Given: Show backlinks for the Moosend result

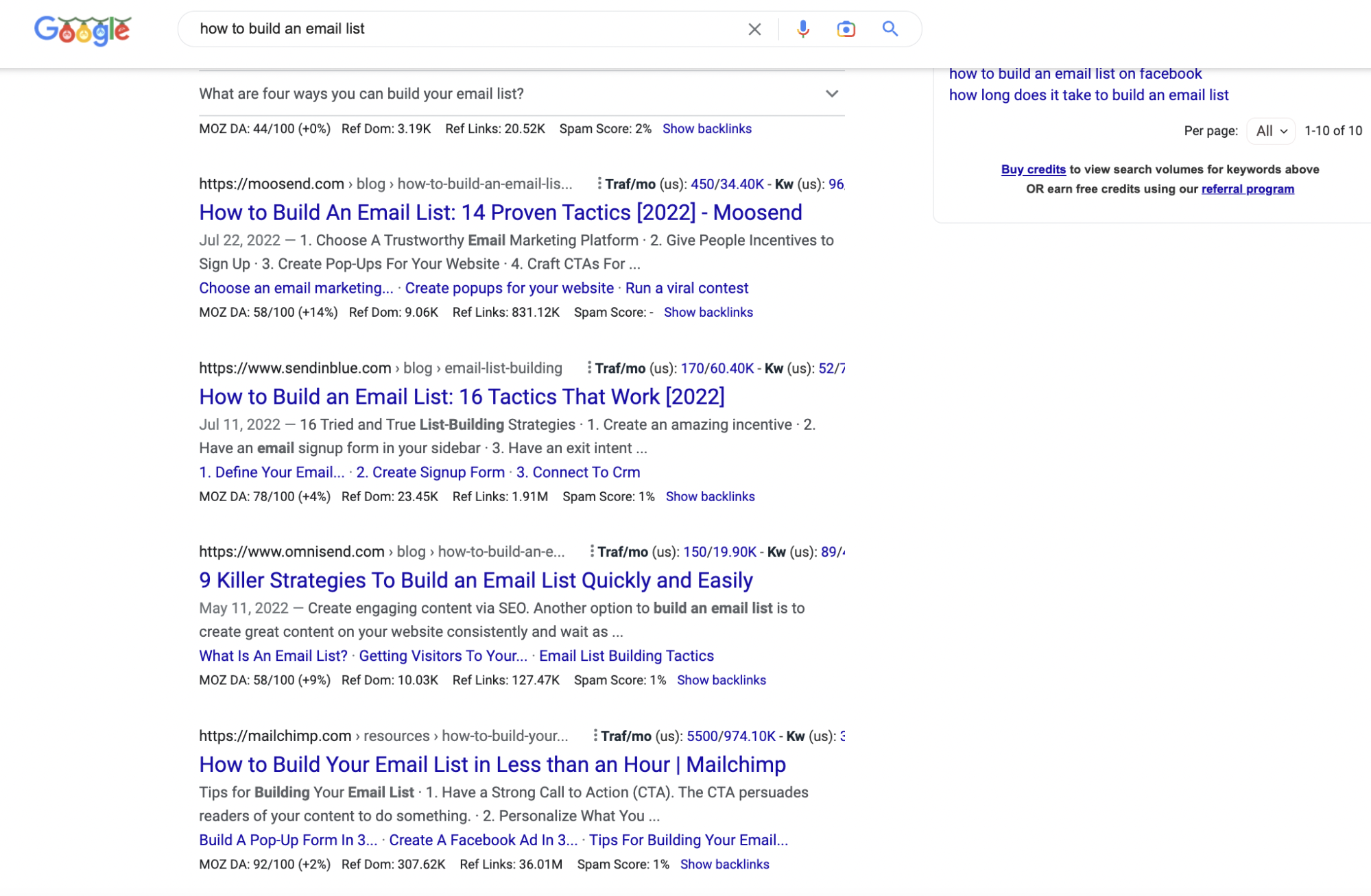Looking at the screenshot, I should click(708, 312).
